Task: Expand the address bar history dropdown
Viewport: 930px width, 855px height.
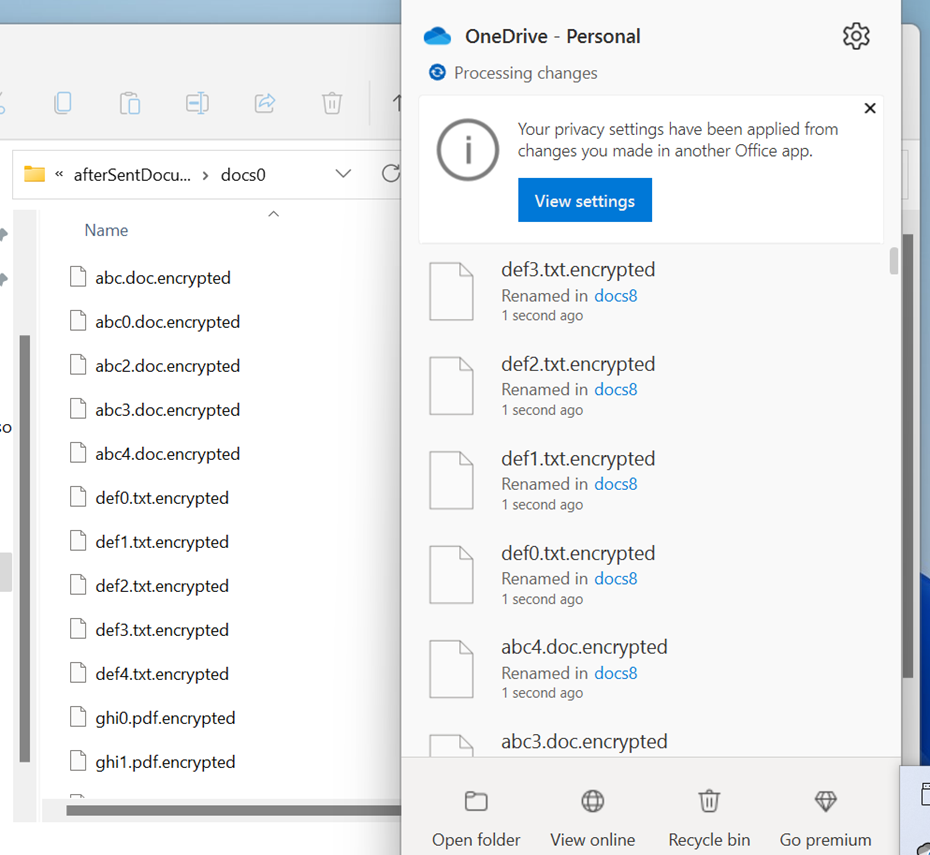Action: tap(343, 174)
